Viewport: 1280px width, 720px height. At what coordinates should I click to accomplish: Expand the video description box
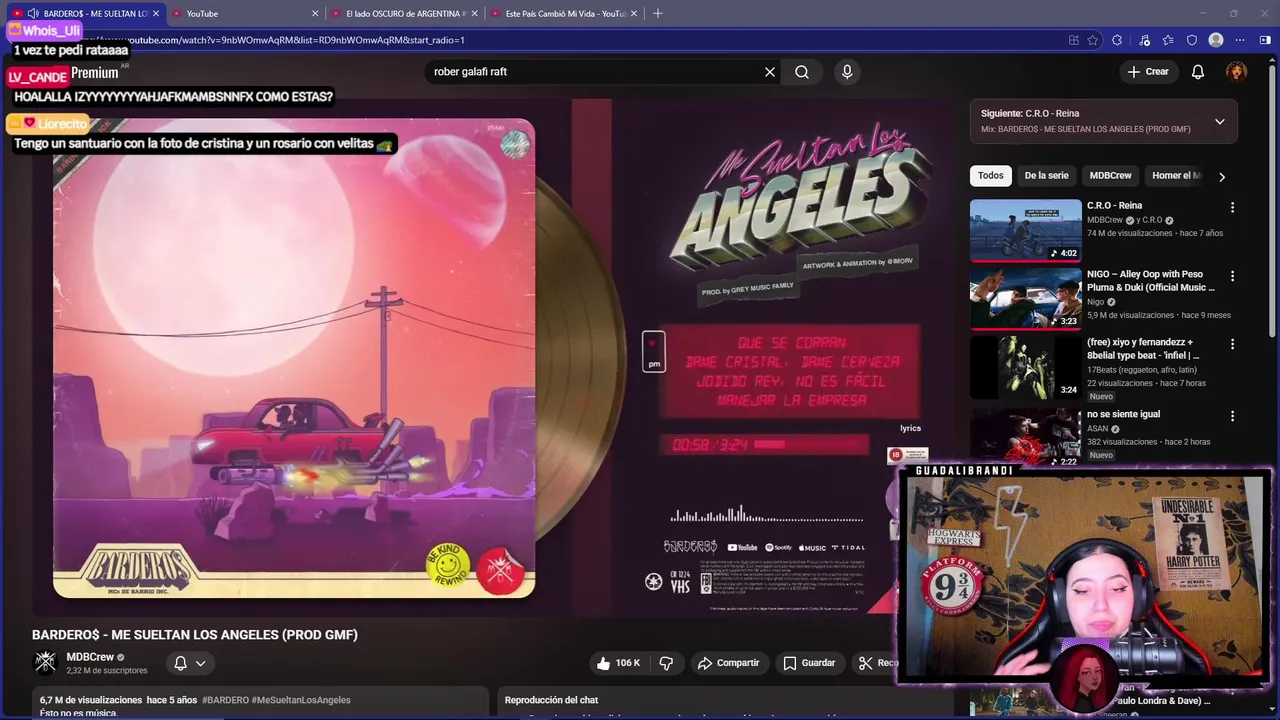[262, 703]
